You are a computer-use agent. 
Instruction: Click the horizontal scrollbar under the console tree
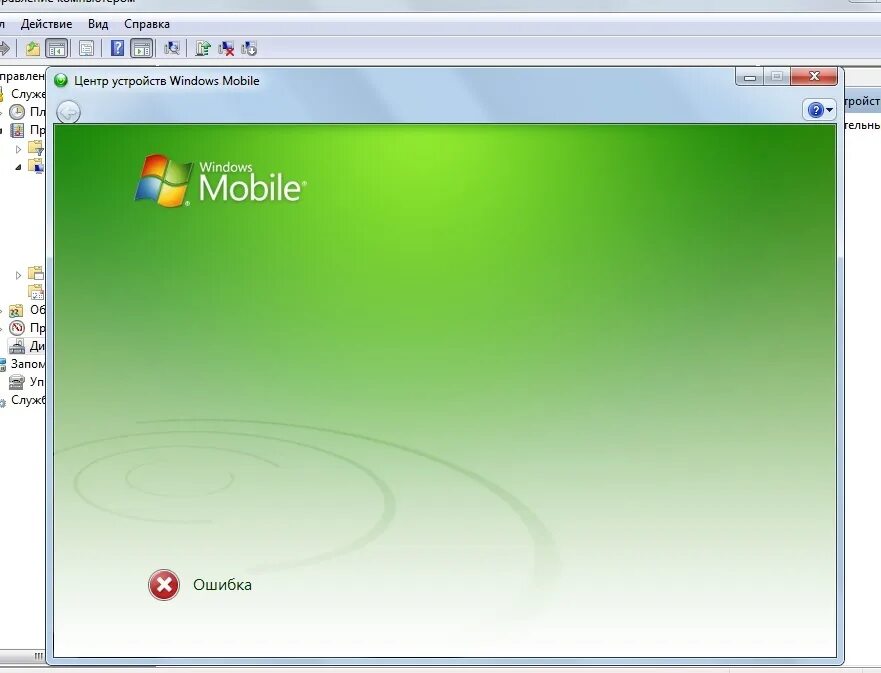[22, 656]
